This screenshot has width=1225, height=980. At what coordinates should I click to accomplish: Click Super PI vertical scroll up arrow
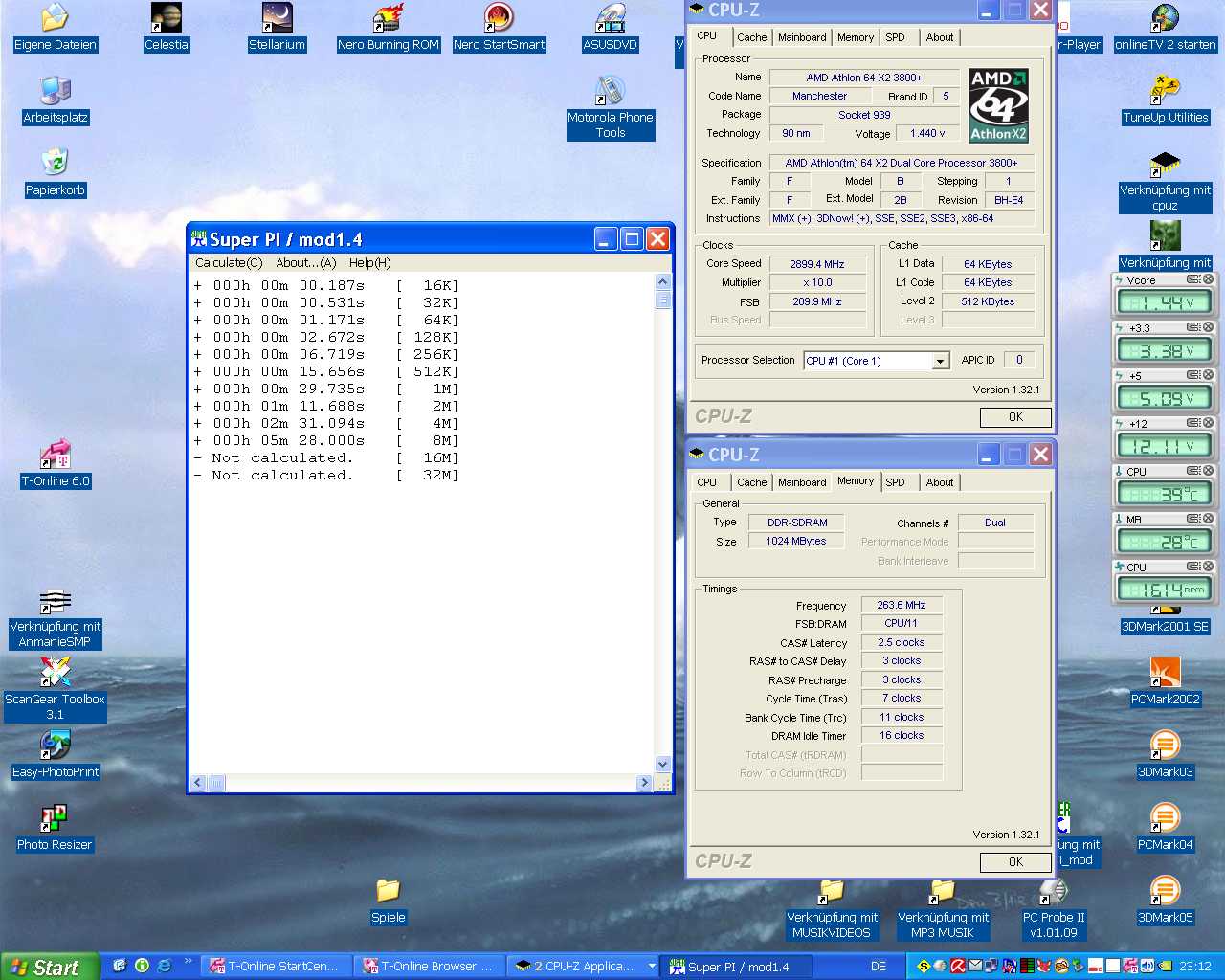coord(663,281)
